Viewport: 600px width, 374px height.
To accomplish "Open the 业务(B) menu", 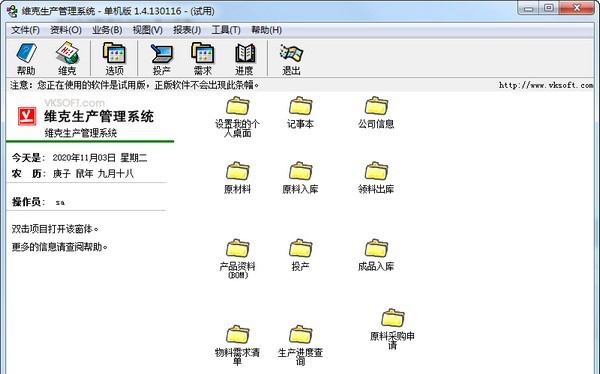I will pyautogui.click(x=107, y=30).
